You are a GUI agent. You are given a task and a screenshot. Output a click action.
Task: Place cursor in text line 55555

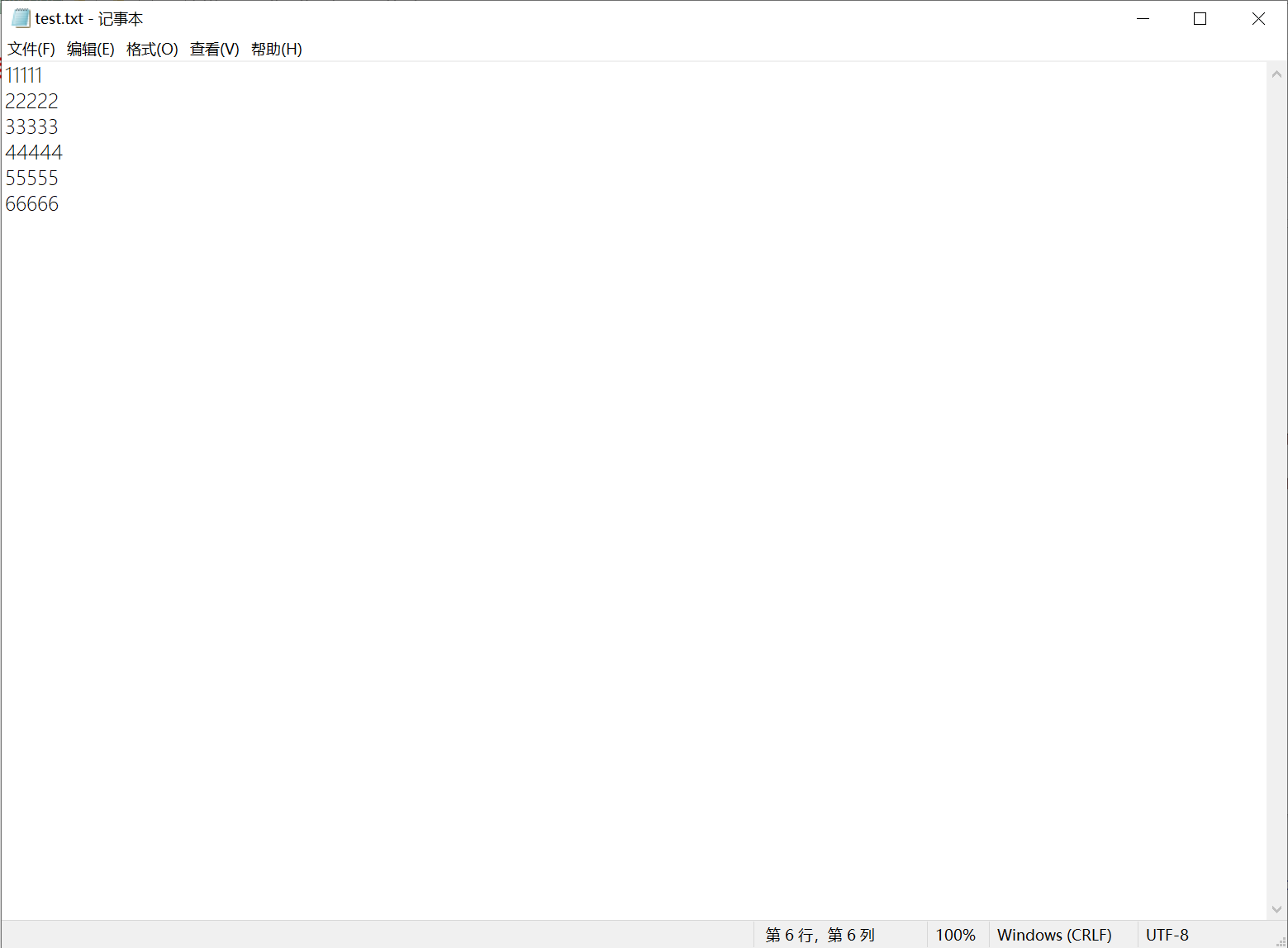[32, 179]
